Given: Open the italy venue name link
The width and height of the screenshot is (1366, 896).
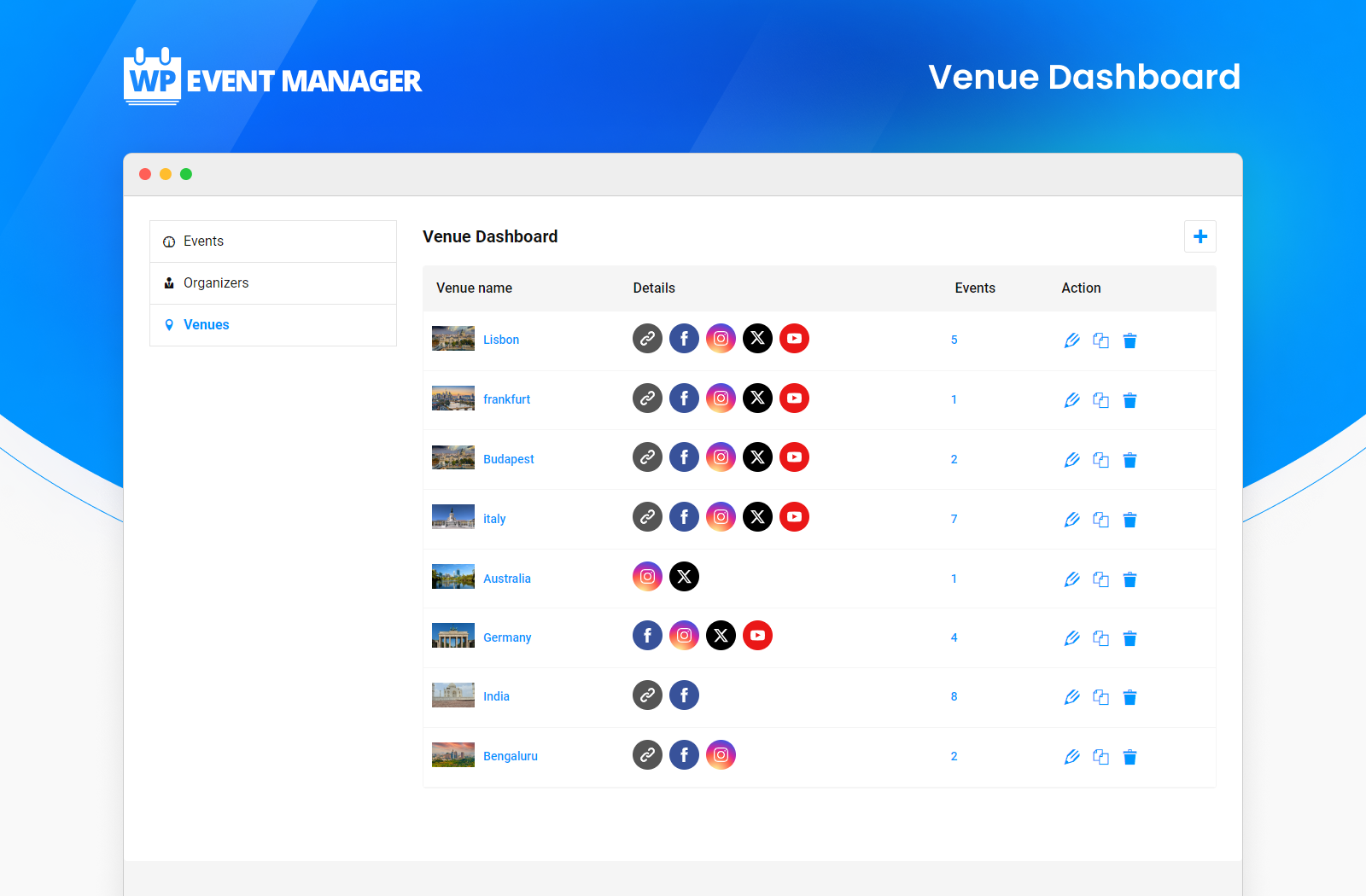Looking at the screenshot, I should [494, 519].
